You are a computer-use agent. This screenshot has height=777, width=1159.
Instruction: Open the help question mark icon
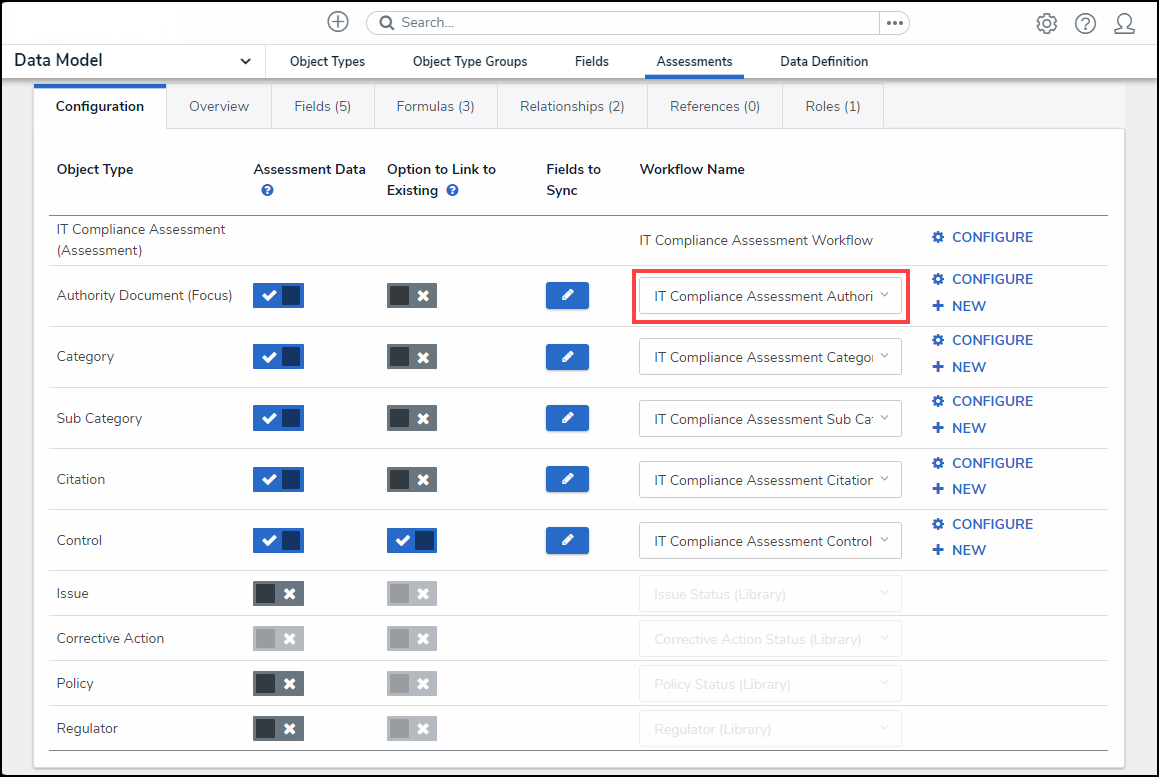click(1085, 23)
